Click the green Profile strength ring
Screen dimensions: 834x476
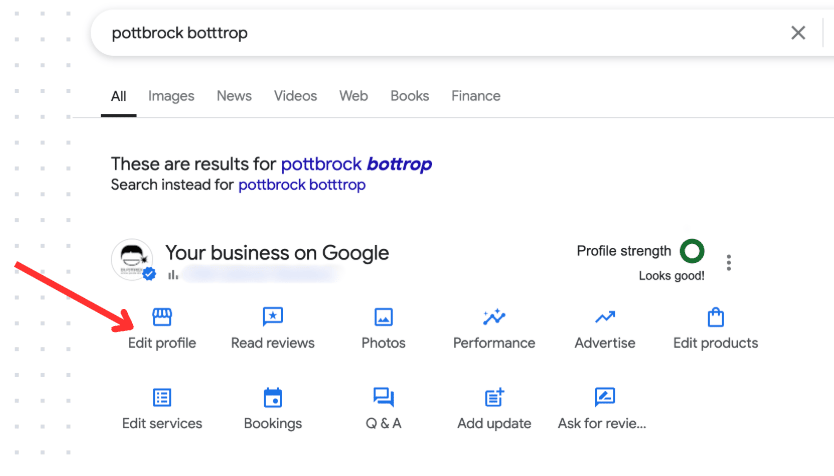[x=692, y=251]
